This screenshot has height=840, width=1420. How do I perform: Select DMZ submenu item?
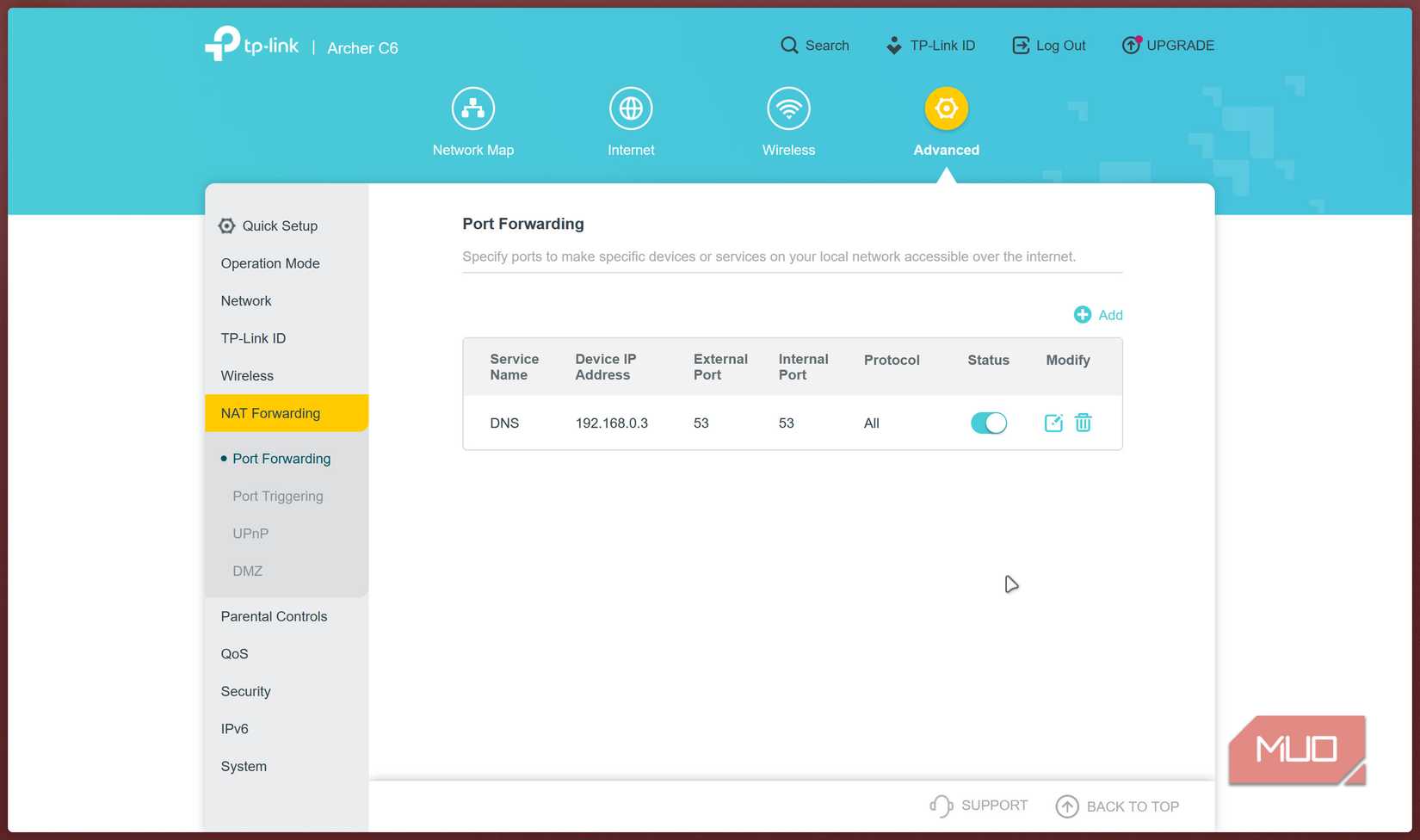(248, 571)
